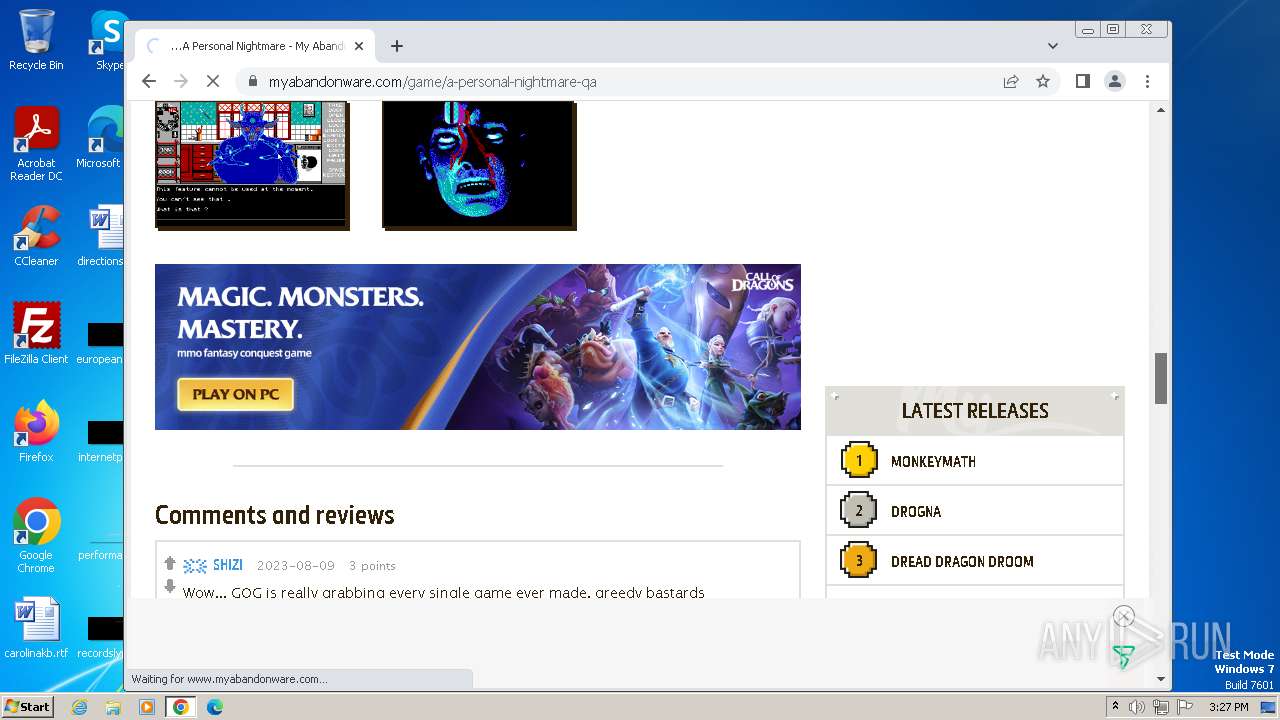1280x720 pixels.
Task: View site information lock icon
Action: click(252, 82)
